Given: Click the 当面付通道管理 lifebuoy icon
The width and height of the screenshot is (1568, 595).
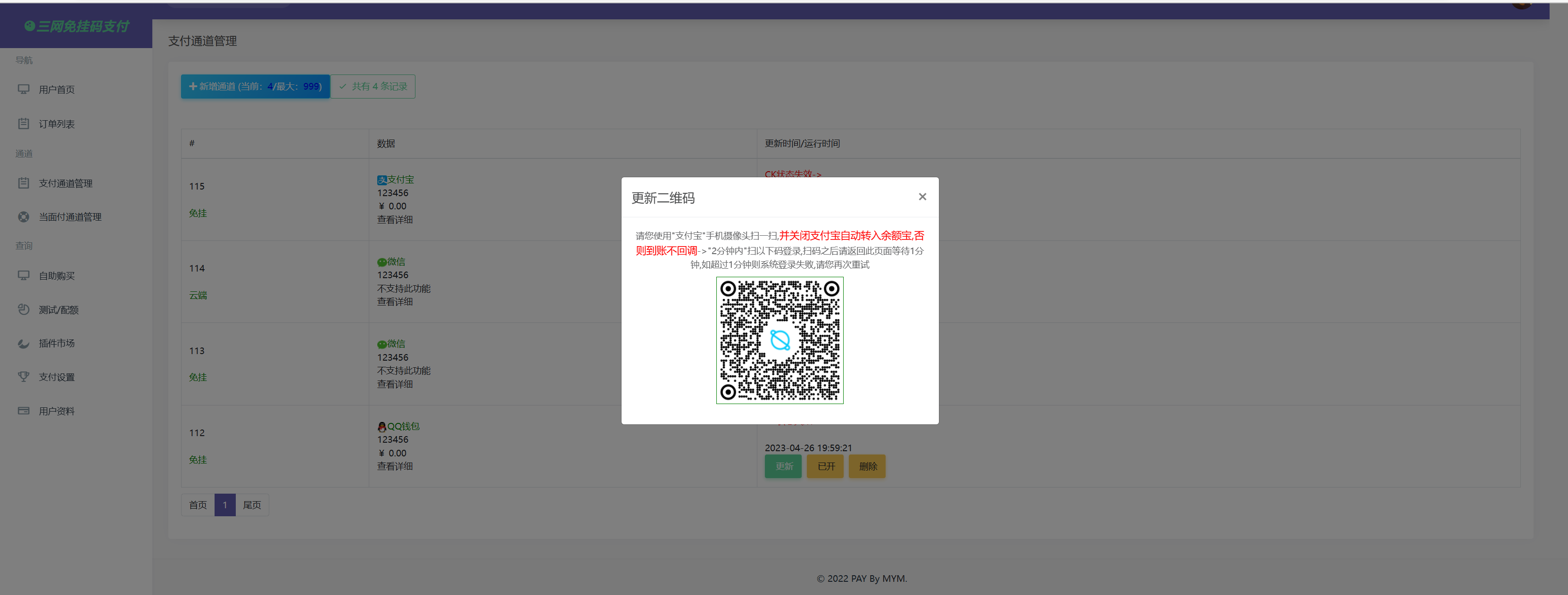Looking at the screenshot, I should (x=24, y=216).
